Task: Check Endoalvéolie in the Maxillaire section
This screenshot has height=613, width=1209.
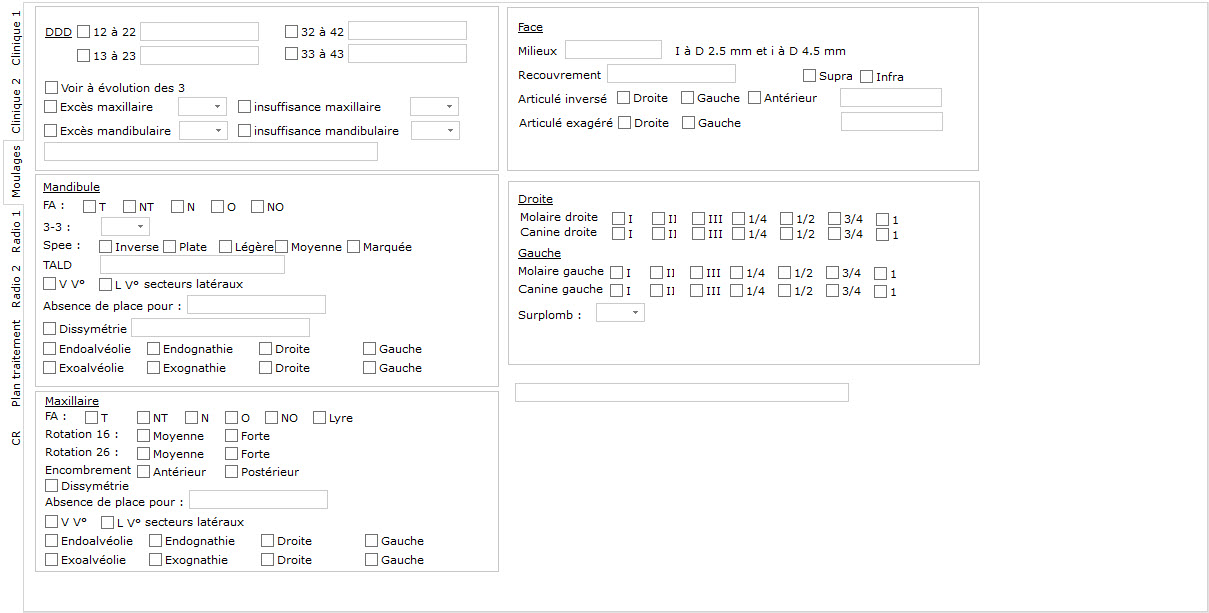Action: point(51,540)
